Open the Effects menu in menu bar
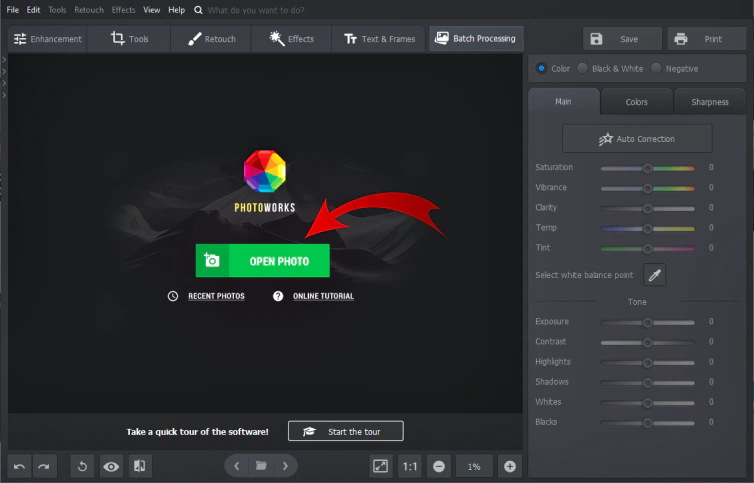 point(124,10)
